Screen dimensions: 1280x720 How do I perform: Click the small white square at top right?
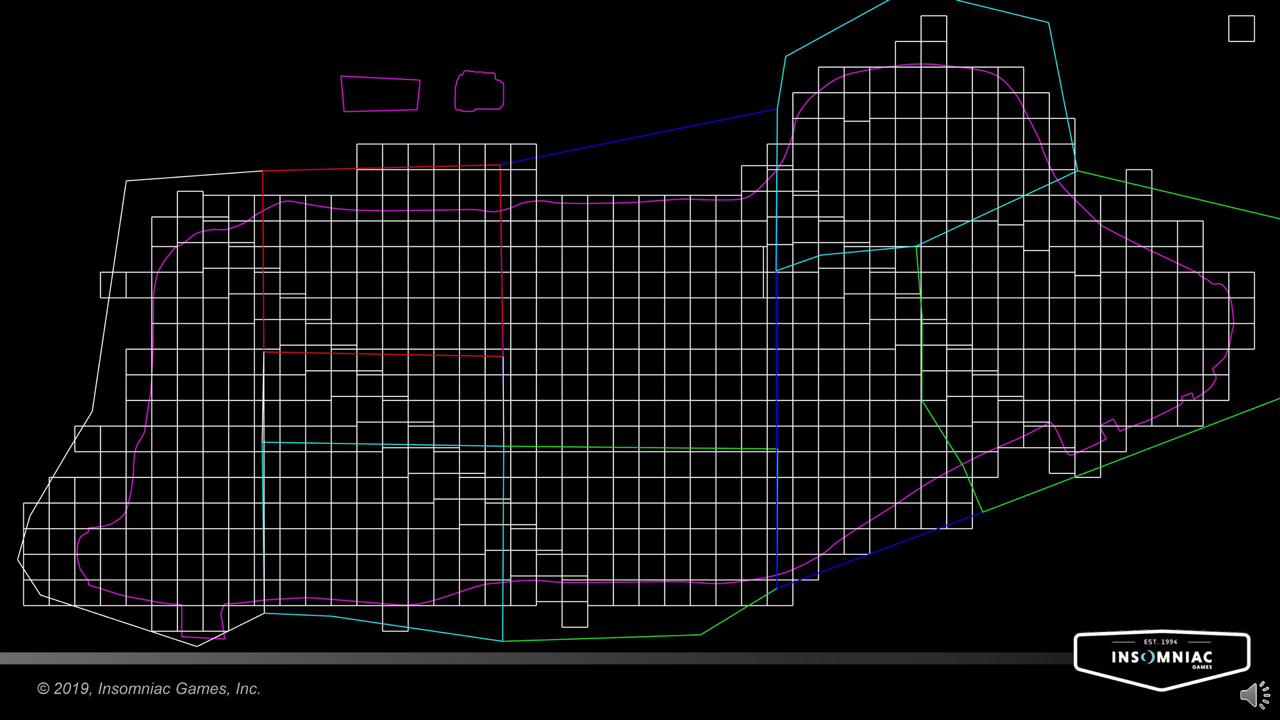(1241, 29)
